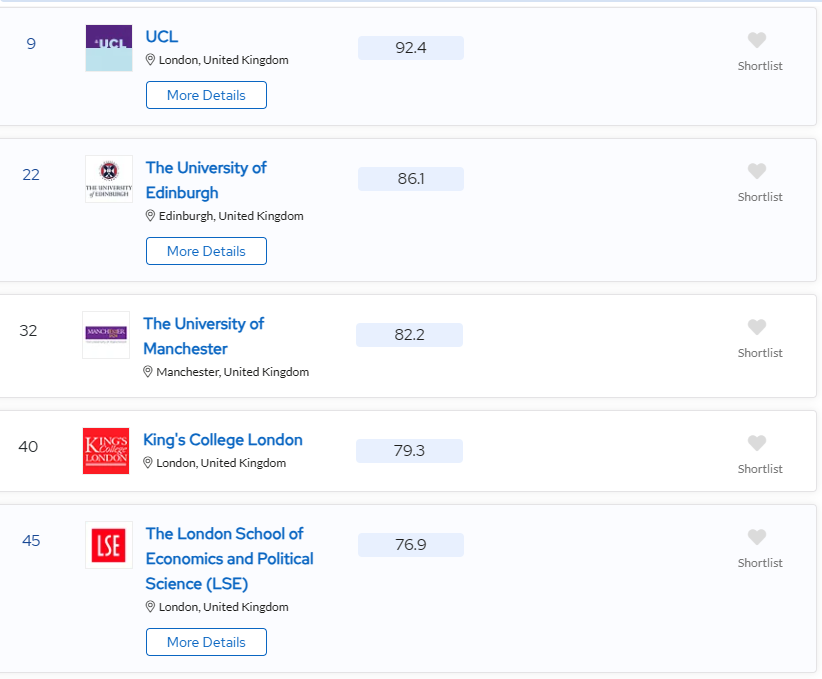Shortlist The University of Manchester via heart

[757, 327]
